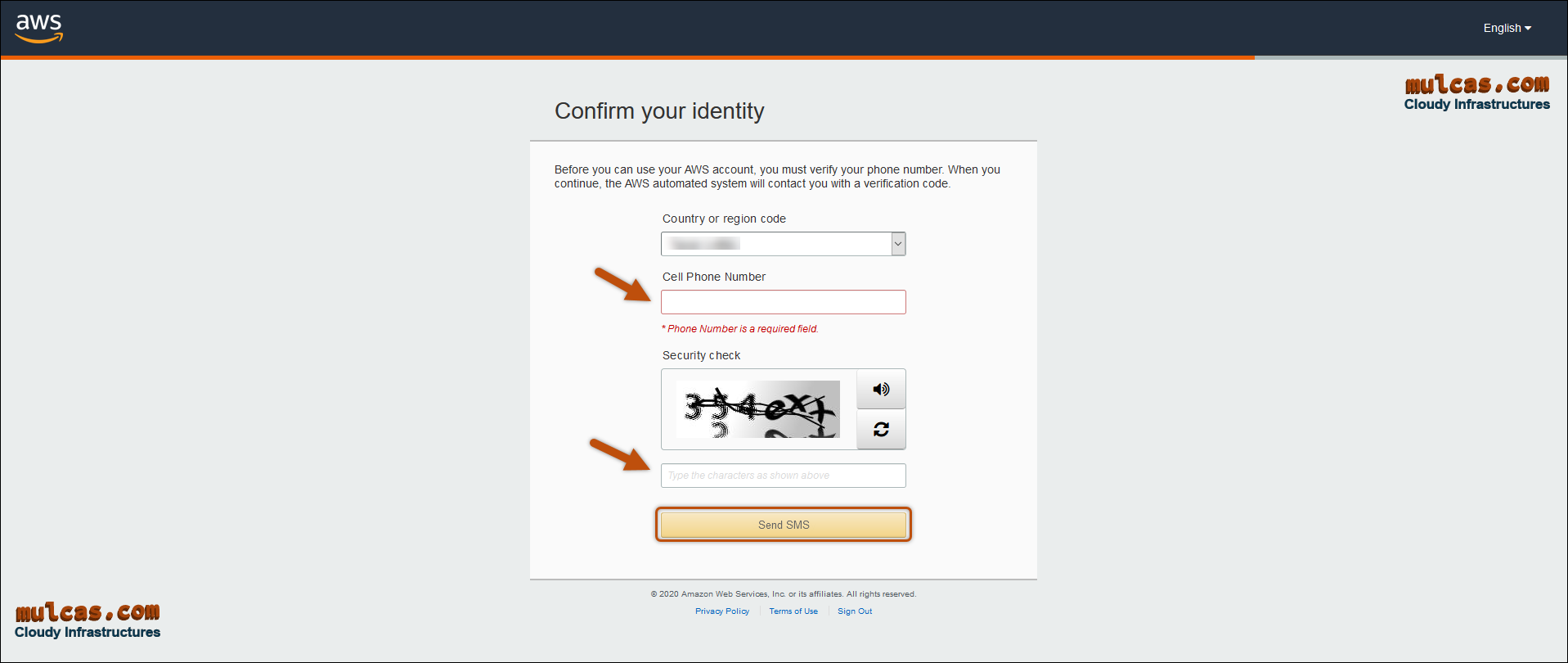1568x663 pixels.
Task: Click the red phone number required error
Action: click(x=740, y=329)
